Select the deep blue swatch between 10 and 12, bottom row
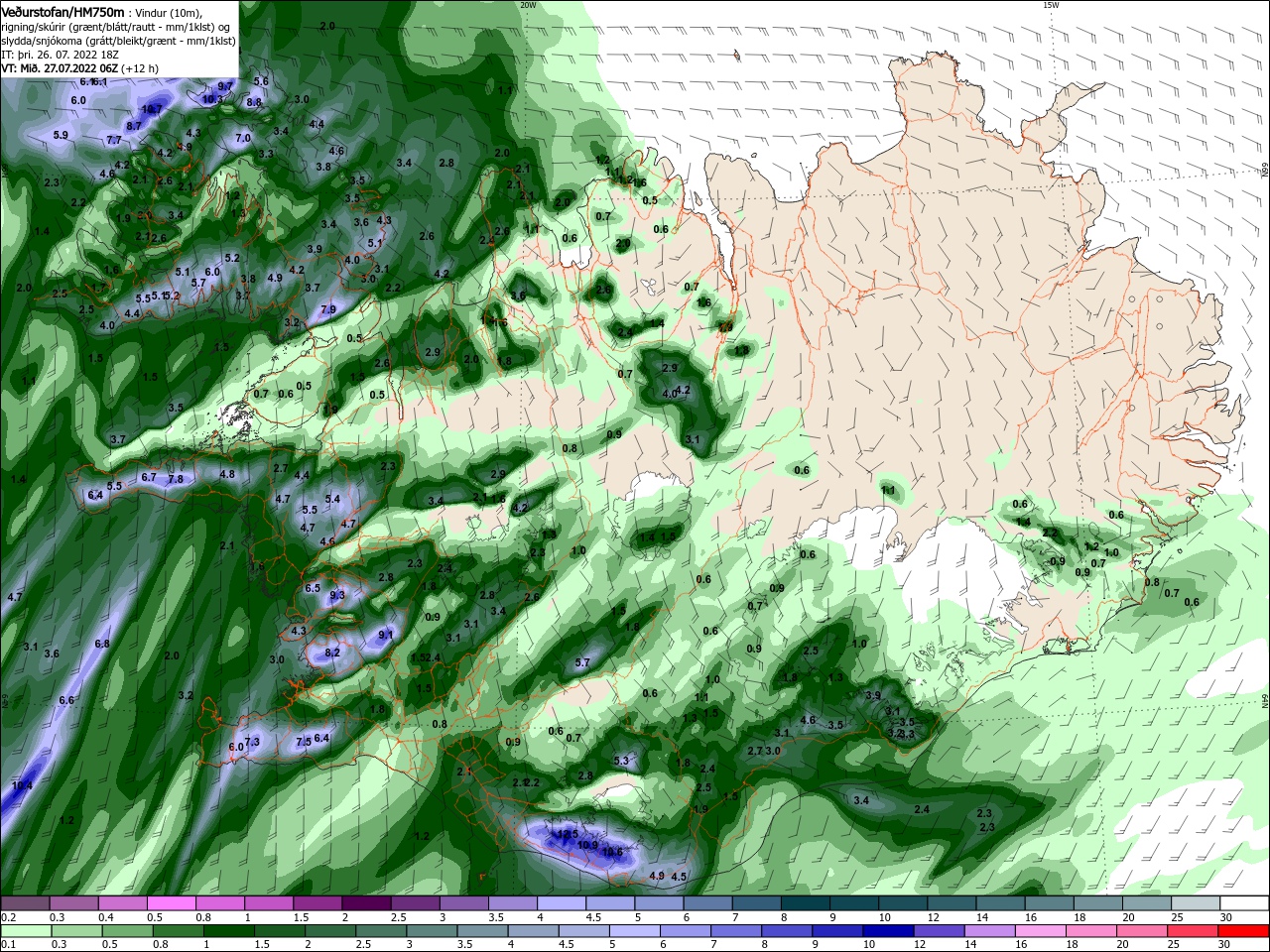Screen dimensions: 1270x952 [x=889, y=931]
